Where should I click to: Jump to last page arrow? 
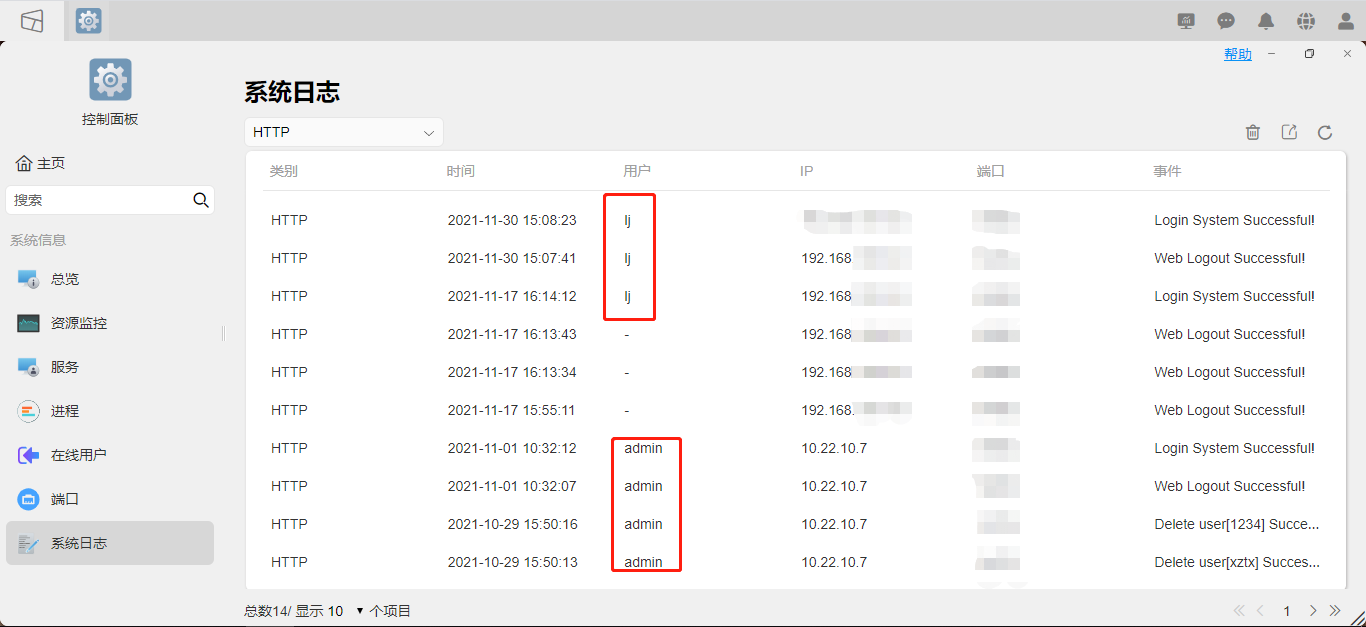click(1334, 610)
